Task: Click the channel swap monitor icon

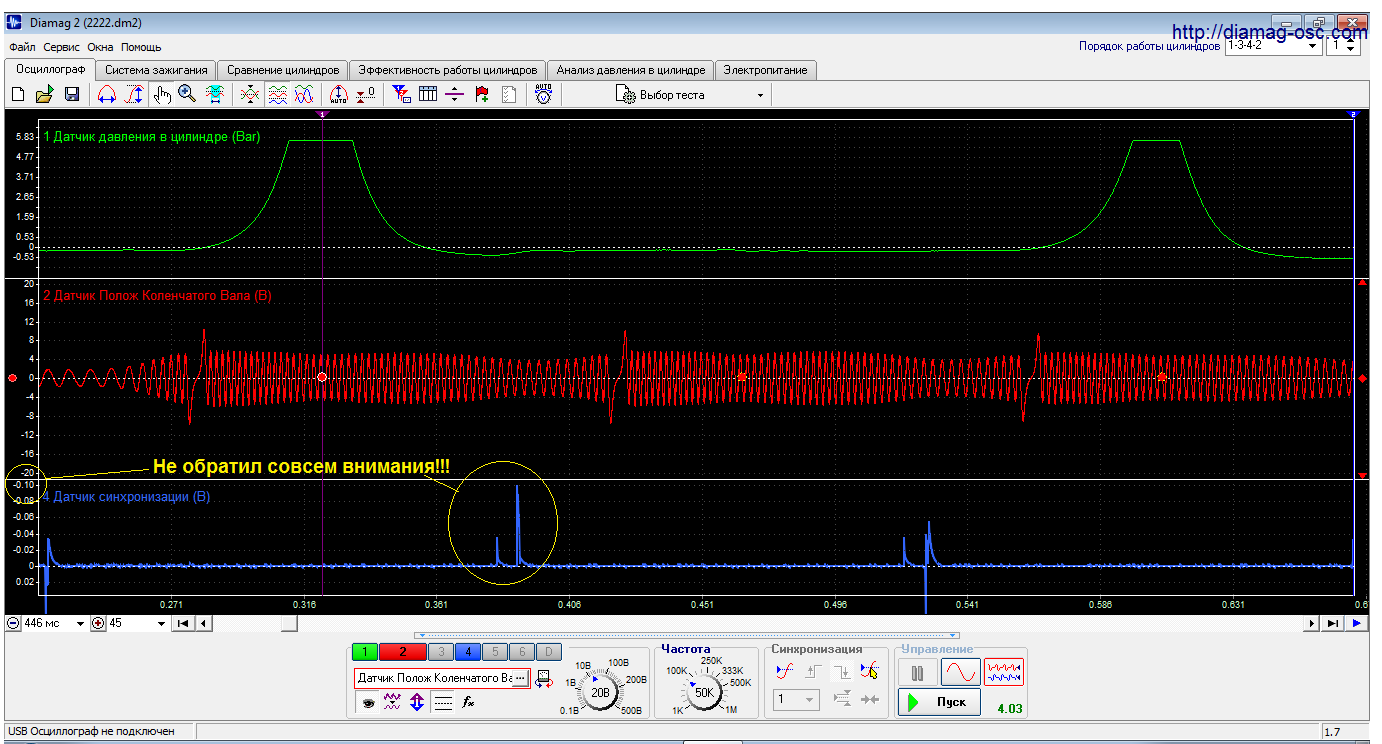Action: point(545,679)
